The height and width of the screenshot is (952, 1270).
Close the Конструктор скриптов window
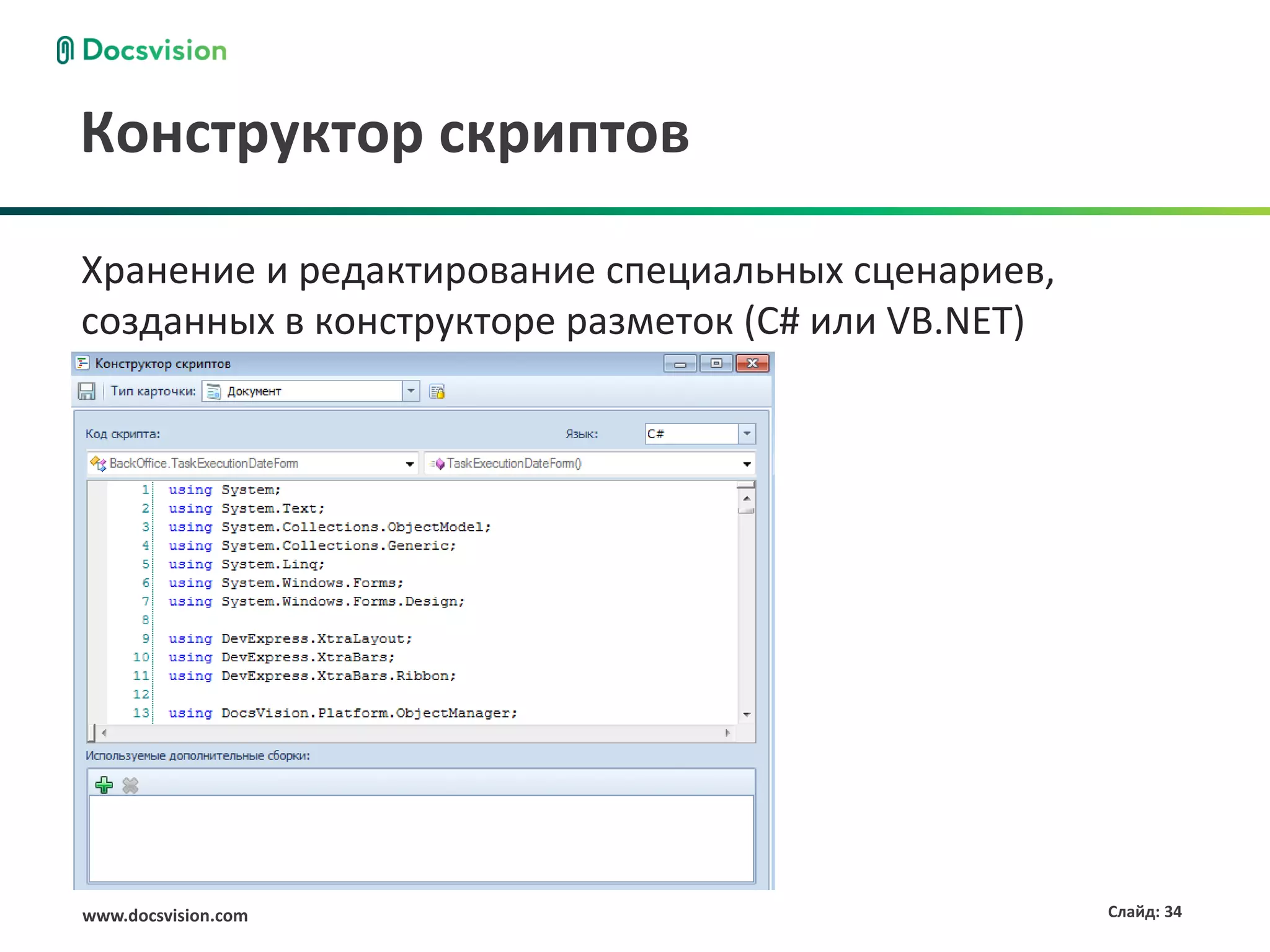(752, 363)
